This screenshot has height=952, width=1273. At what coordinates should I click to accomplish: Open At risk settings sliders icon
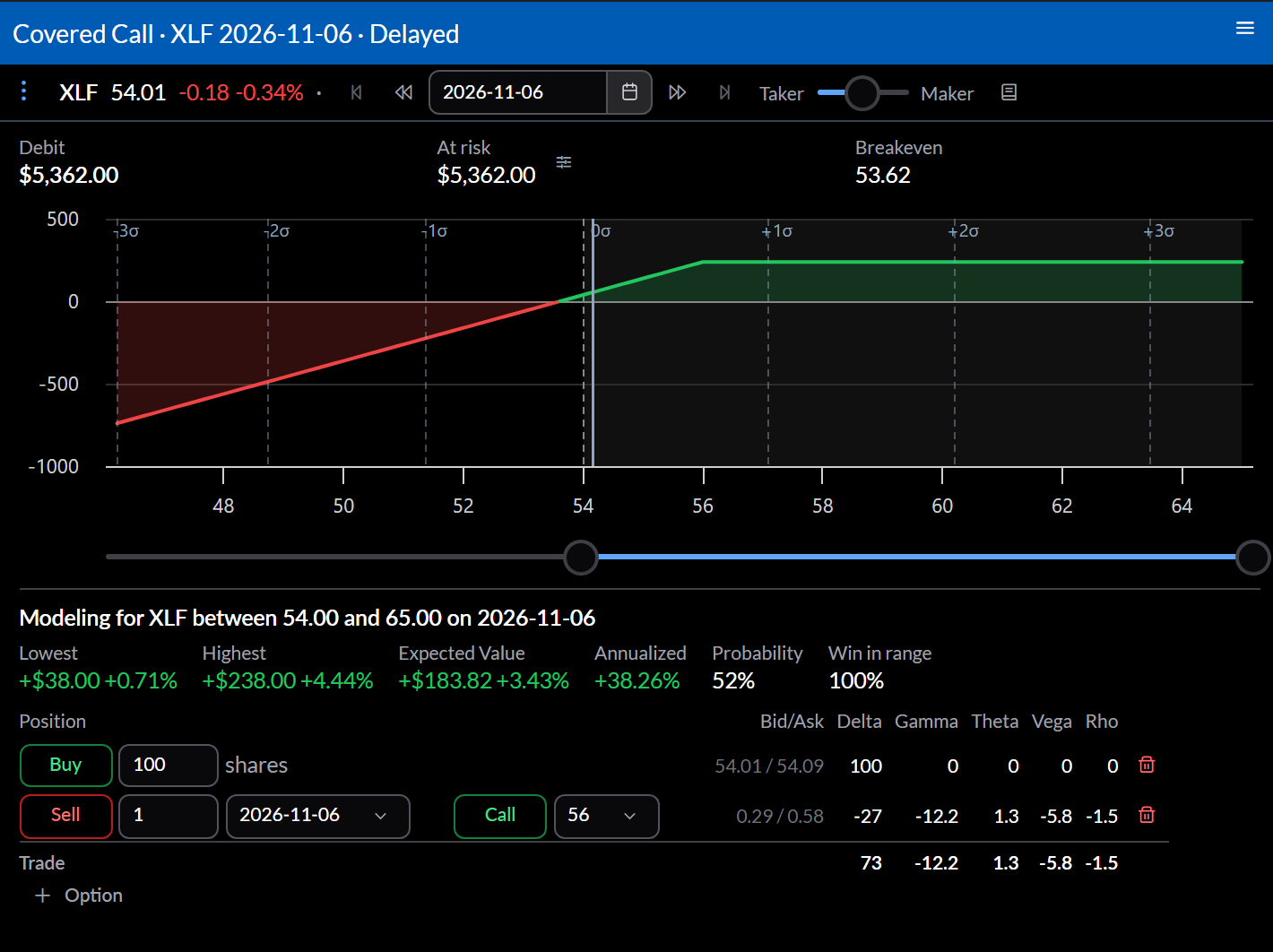point(564,162)
